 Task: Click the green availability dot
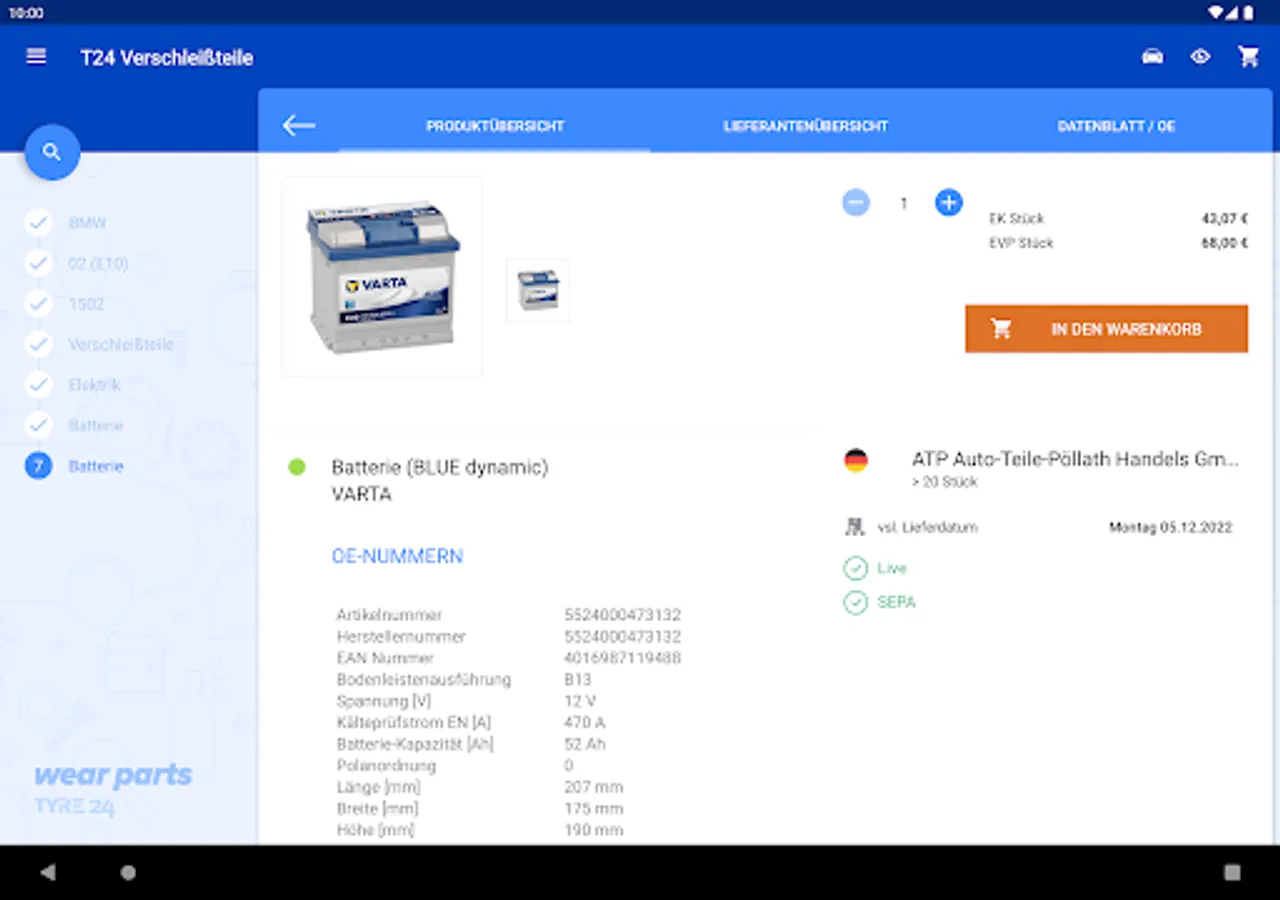(296, 467)
